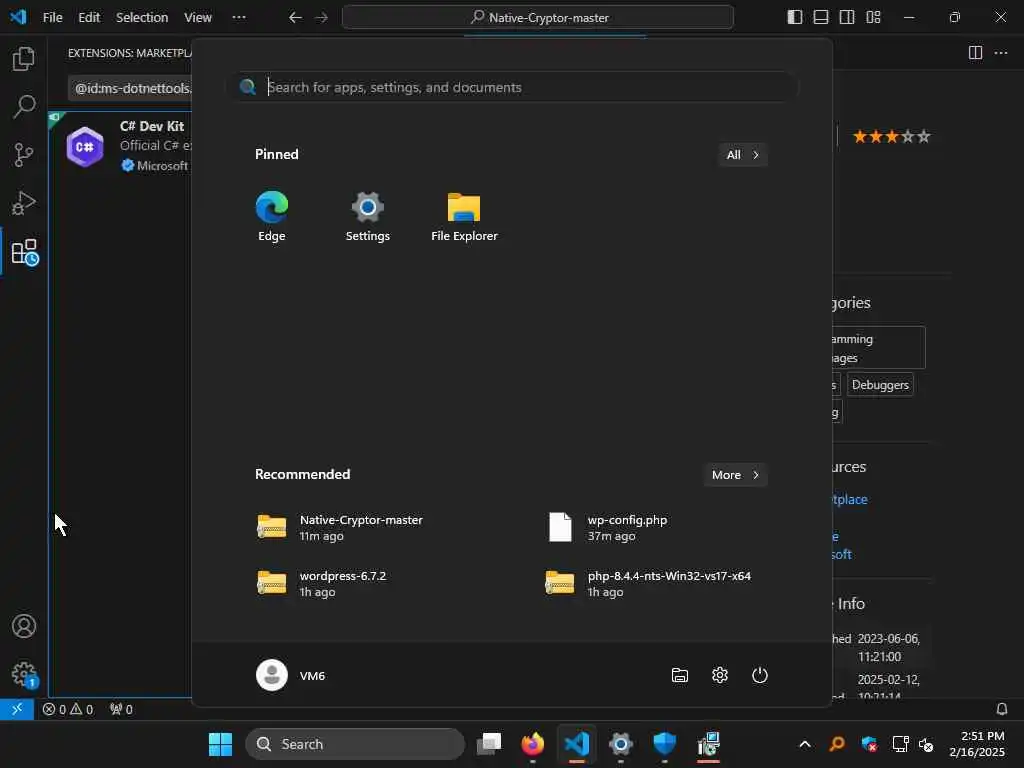Split the editor right
This screenshot has width=1024, height=768.
(975, 53)
